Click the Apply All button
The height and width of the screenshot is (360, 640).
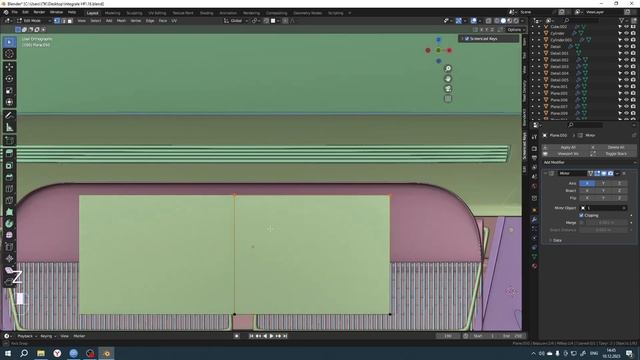(x=568, y=147)
